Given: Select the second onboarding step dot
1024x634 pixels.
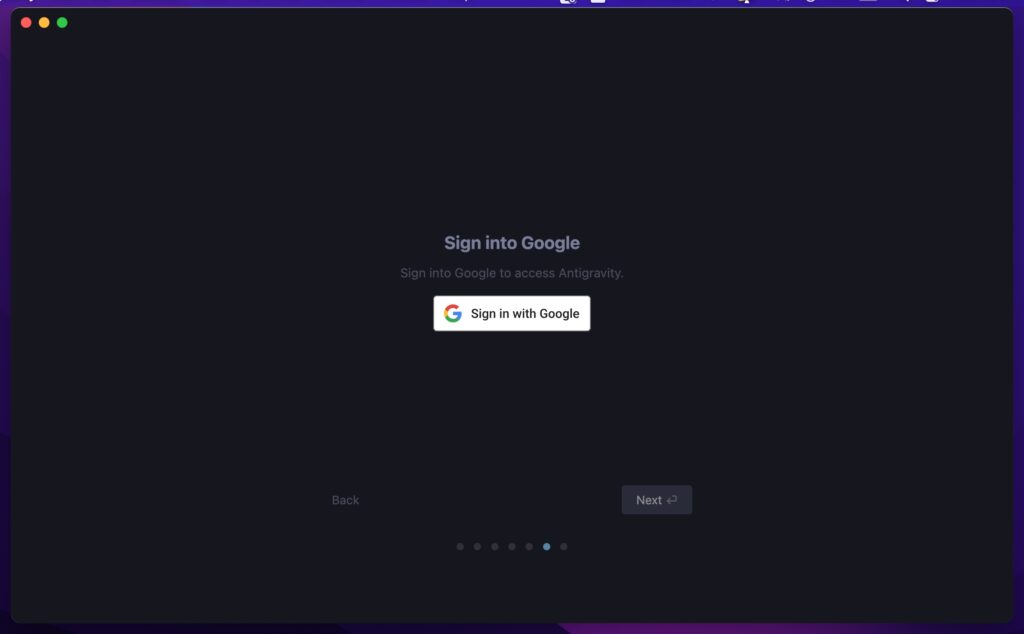Looking at the screenshot, I should coord(477,547).
